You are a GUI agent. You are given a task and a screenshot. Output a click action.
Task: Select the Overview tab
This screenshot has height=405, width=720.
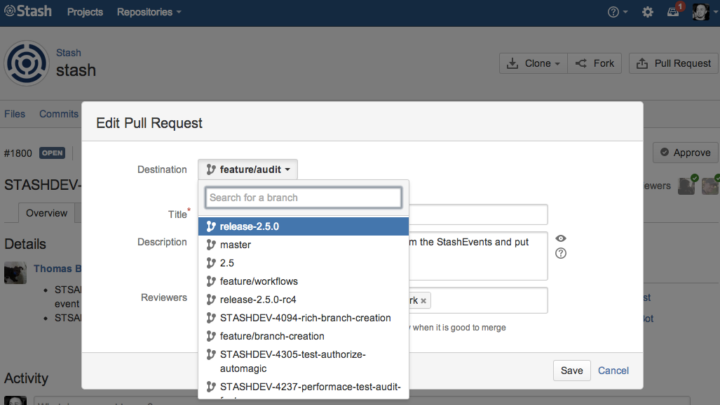[46, 213]
